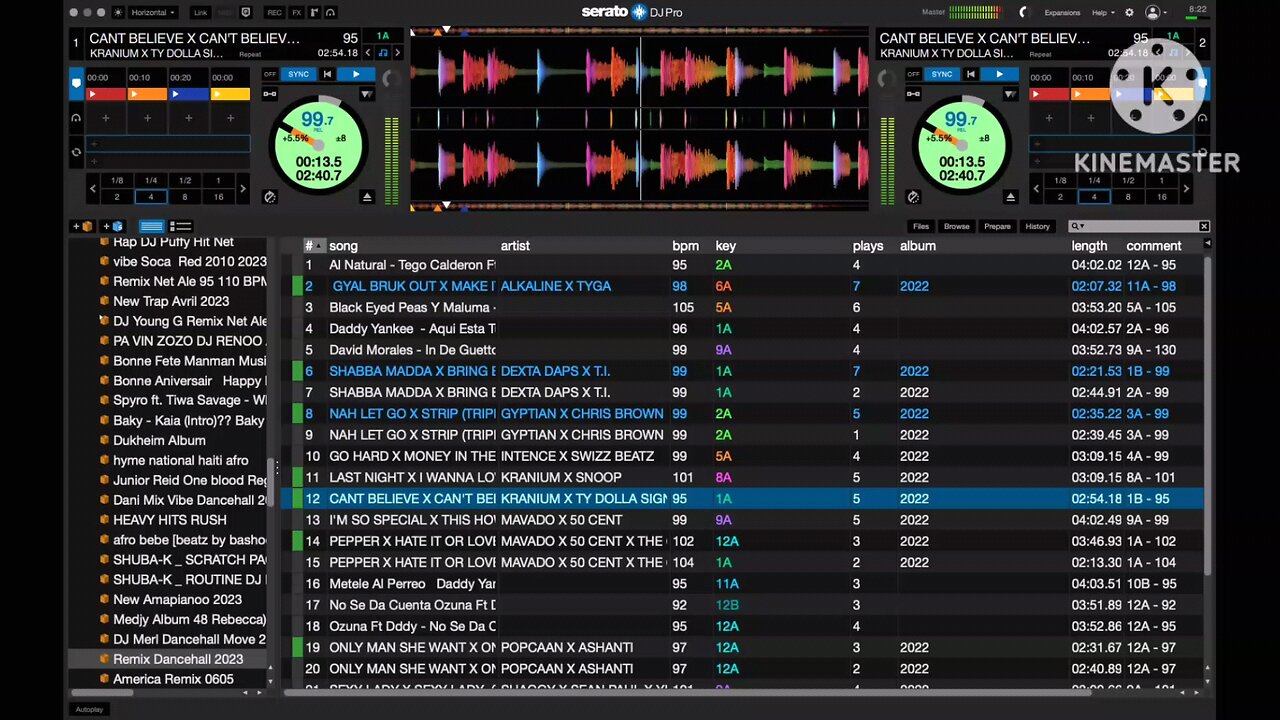Click in the library search field

[x=1140, y=226]
